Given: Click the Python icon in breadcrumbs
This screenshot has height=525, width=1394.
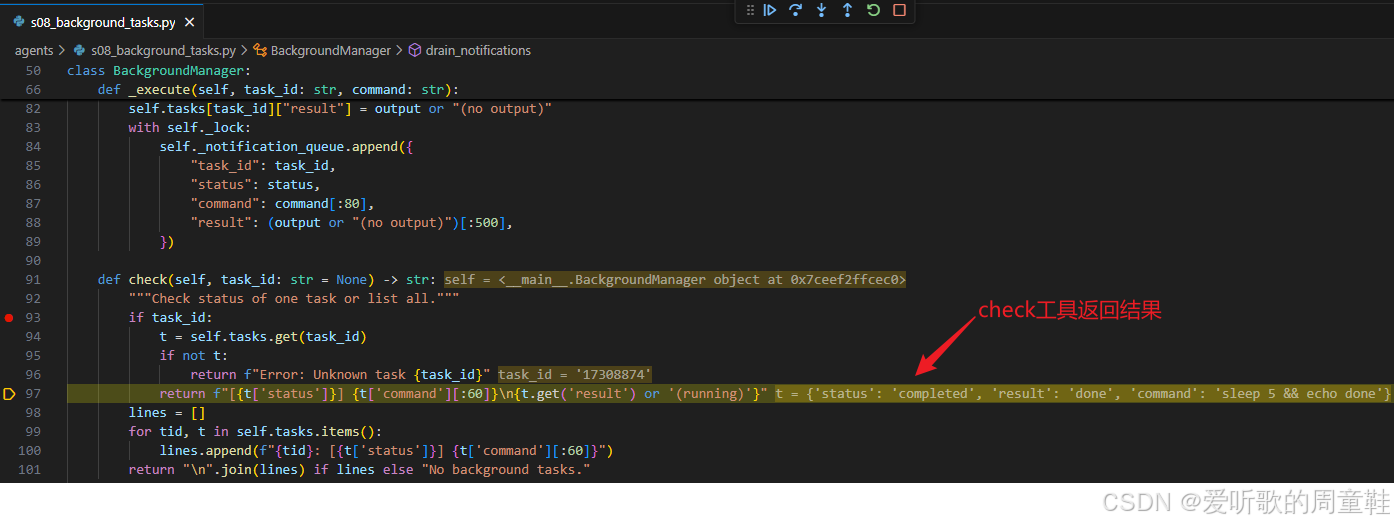Looking at the screenshot, I should 80,50.
